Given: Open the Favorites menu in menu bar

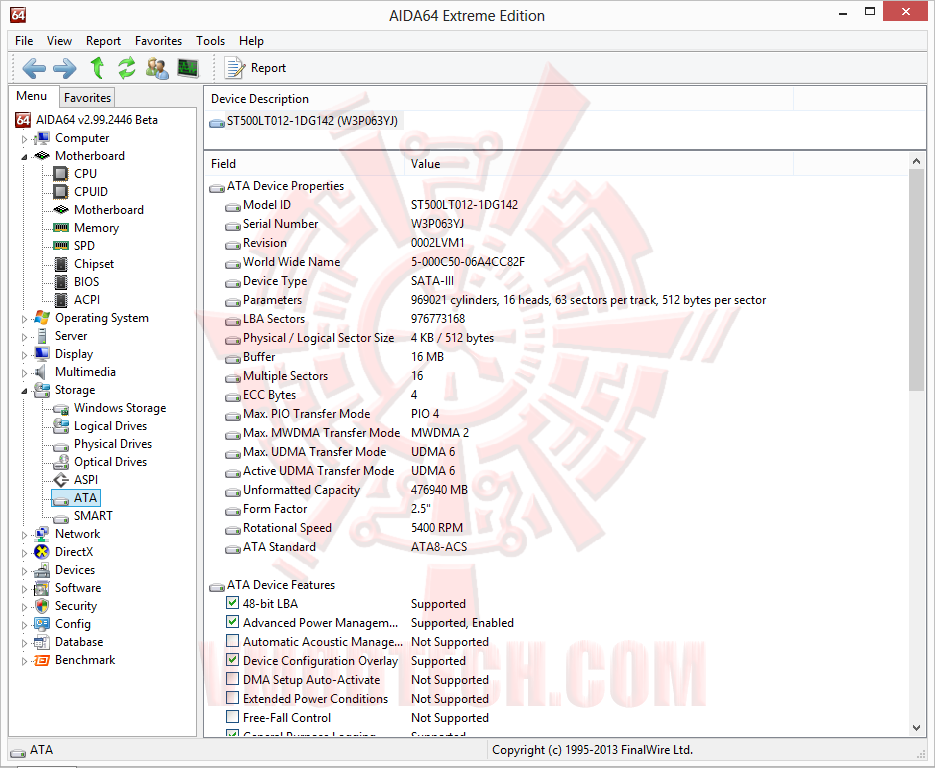Looking at the screenshot, I should [158, 41].
